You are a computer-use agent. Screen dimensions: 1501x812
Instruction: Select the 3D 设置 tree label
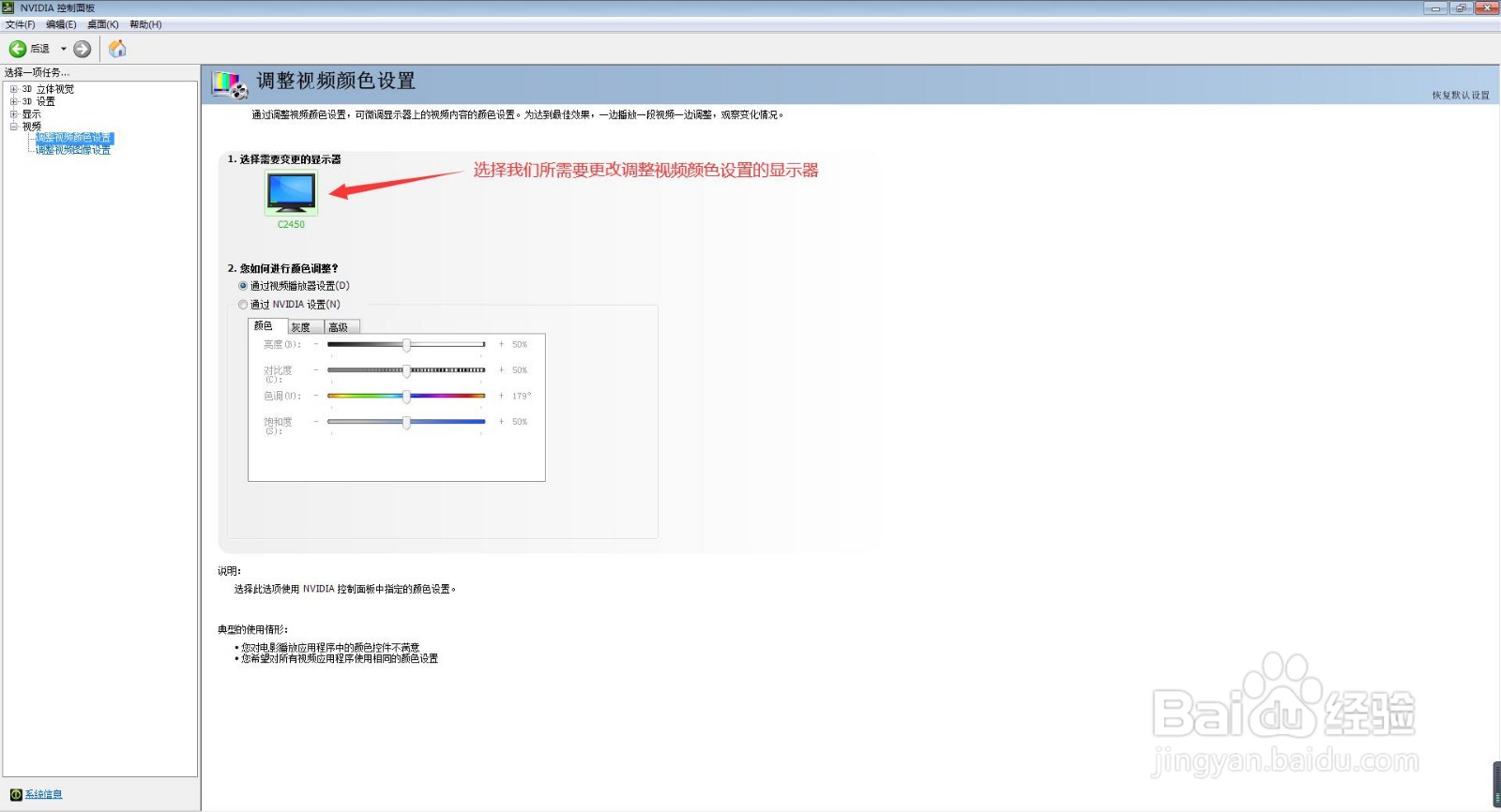[x=38, y=101]
